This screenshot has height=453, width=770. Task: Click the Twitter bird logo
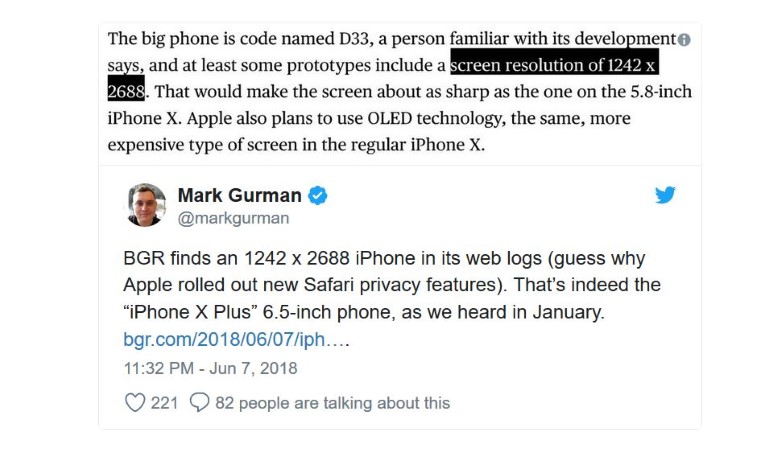pyautogui.click(x=665, y=195)
